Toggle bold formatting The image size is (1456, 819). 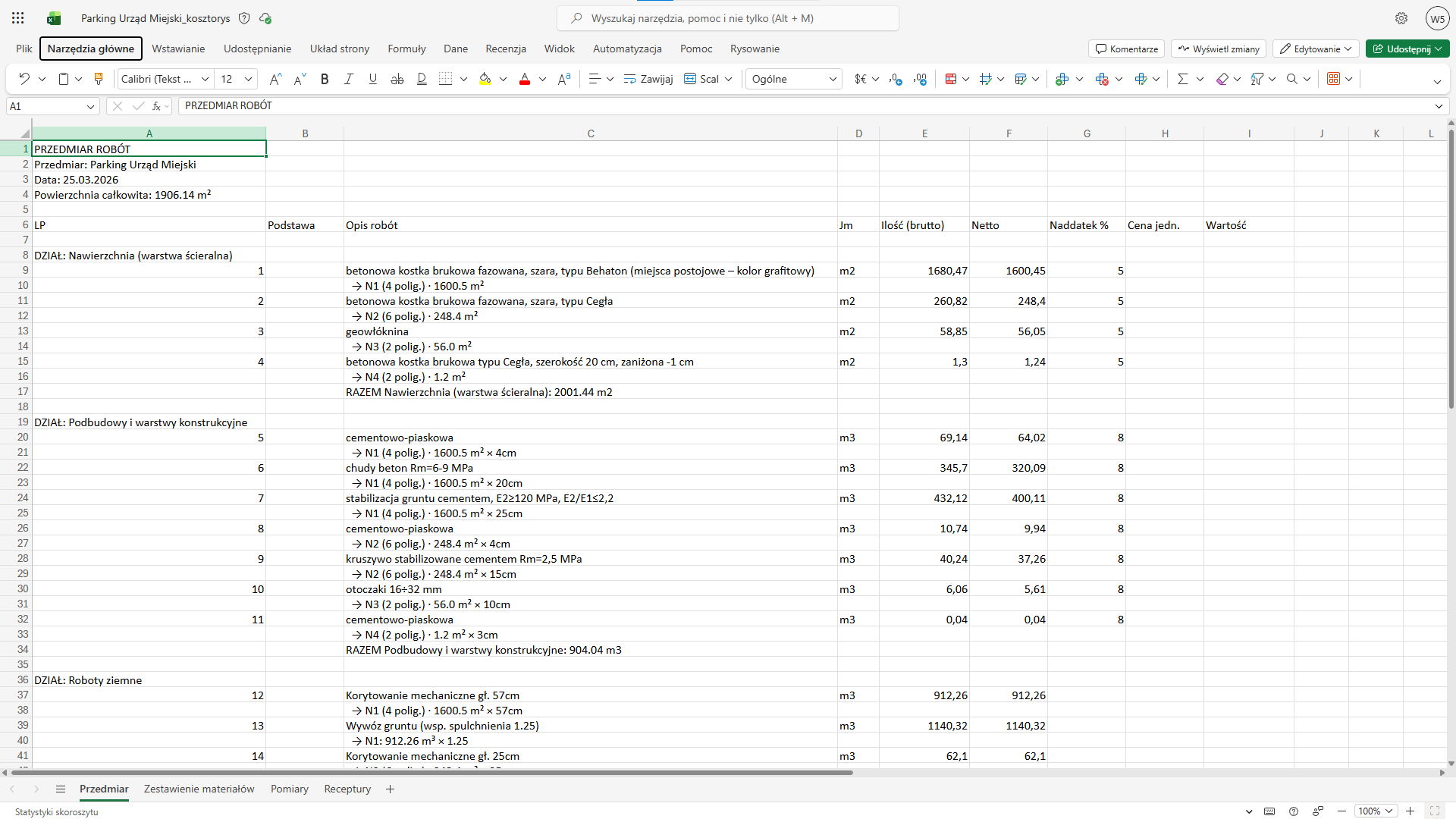coord(325,79)
